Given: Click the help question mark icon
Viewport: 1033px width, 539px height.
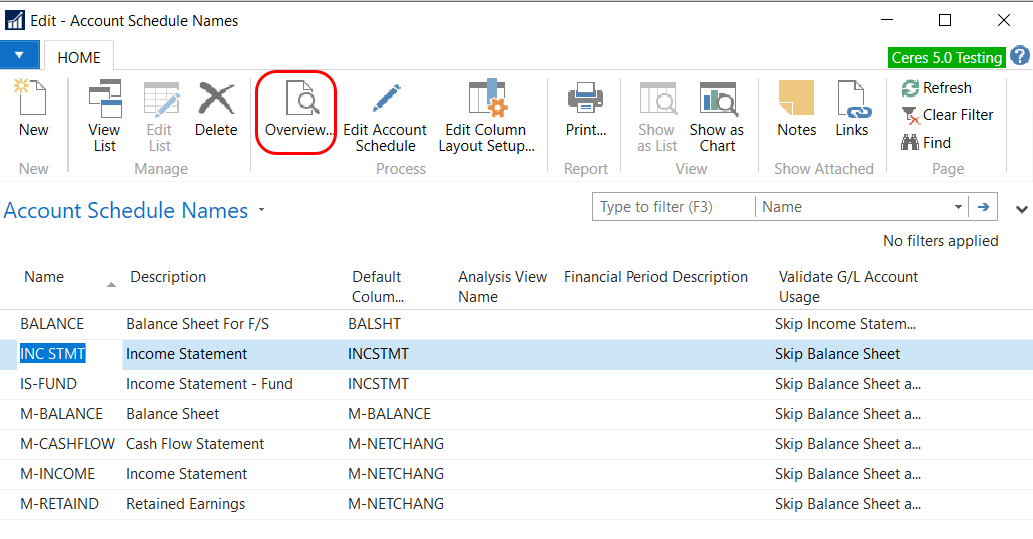Looking at the screenshot, I should pos(1019,56).
